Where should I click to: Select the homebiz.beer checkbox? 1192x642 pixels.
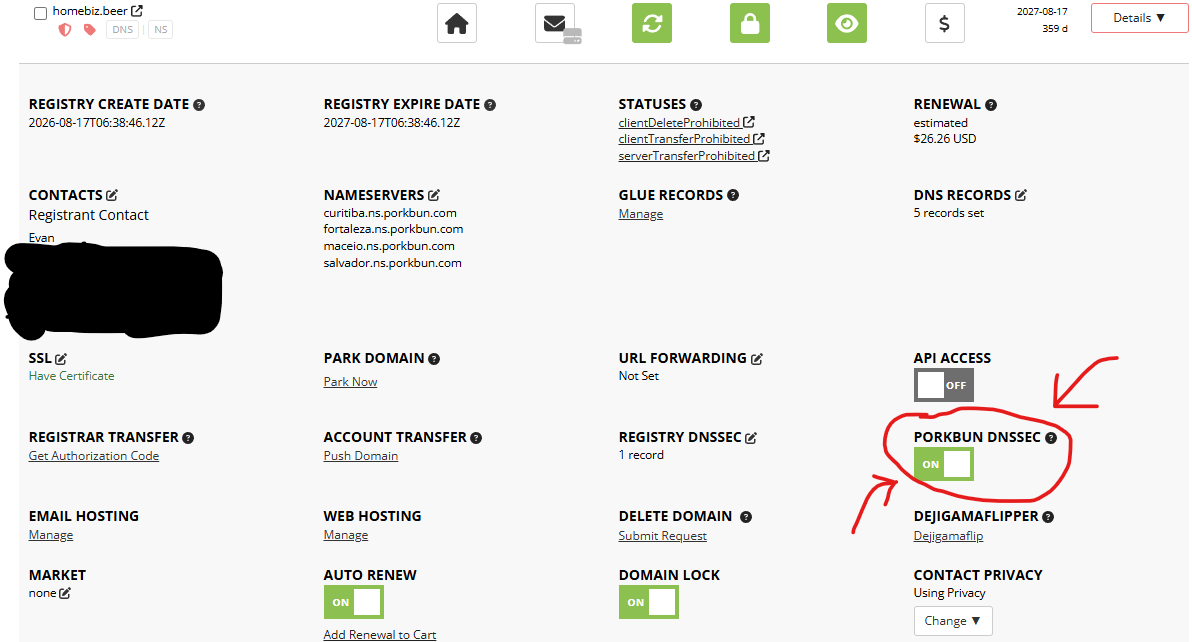click(40, 13)
